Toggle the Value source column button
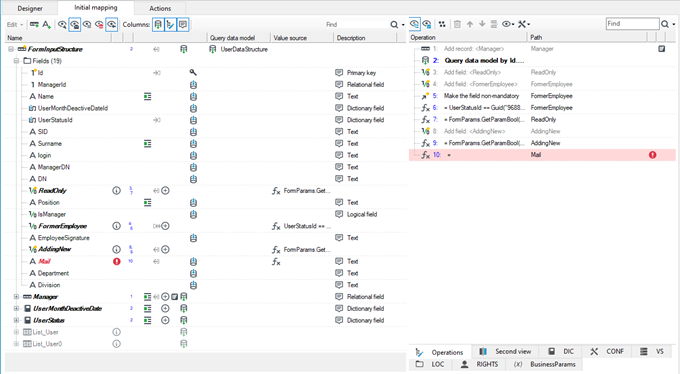Screen dimensions: 680x374 pos(171,25)
